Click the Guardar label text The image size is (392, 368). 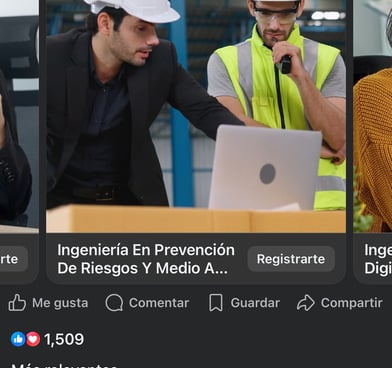[255, 303]
